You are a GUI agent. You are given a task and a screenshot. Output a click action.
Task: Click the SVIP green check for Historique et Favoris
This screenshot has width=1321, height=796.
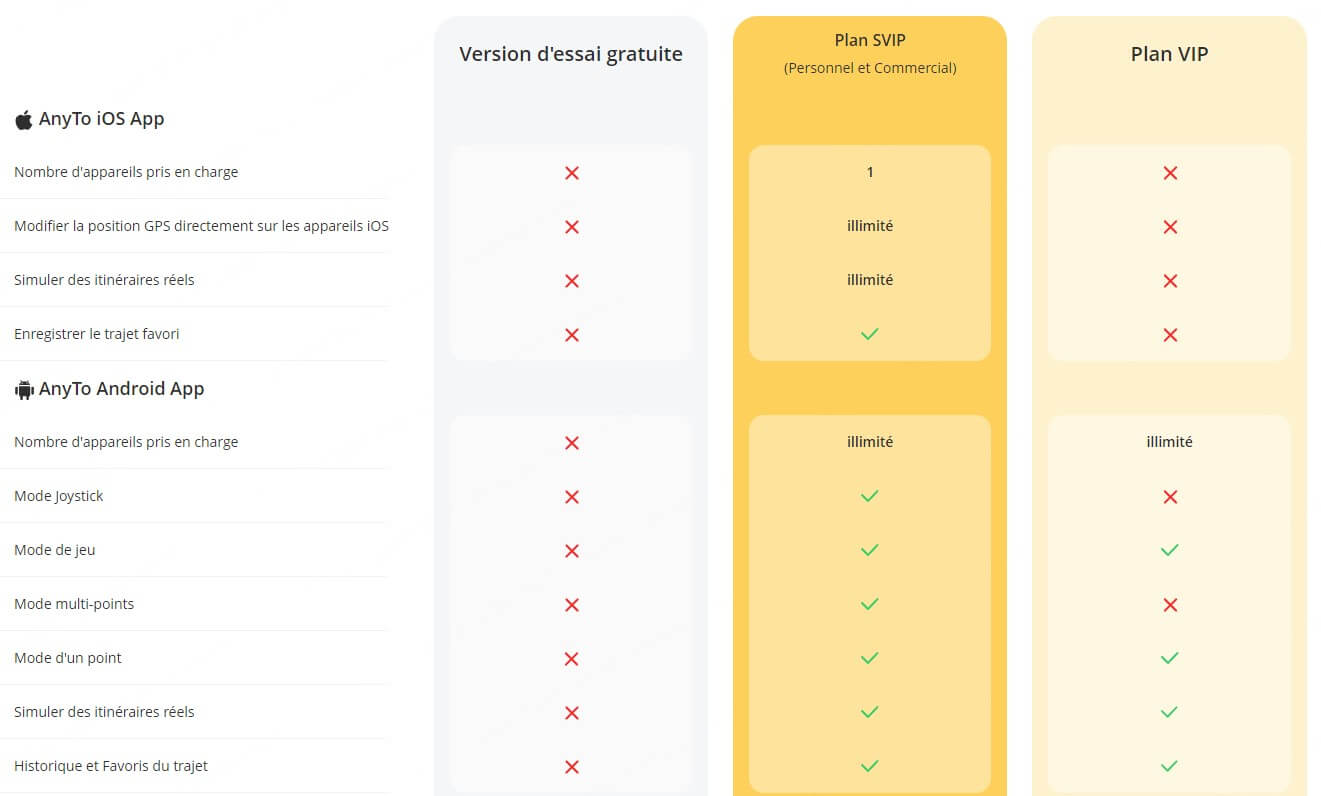pyautogui.click(x=870, y=766)
